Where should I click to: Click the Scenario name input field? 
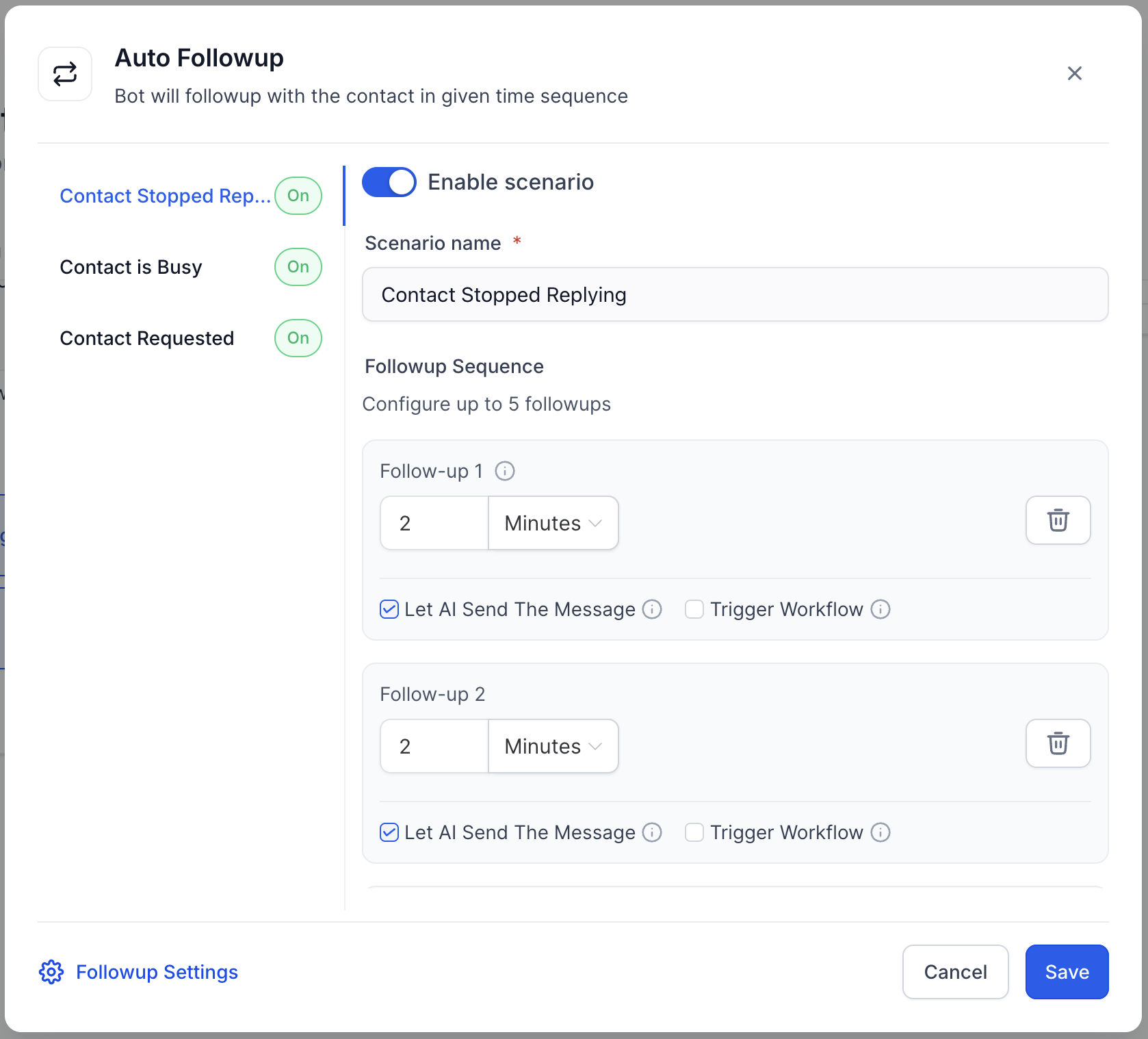(735, 294)
